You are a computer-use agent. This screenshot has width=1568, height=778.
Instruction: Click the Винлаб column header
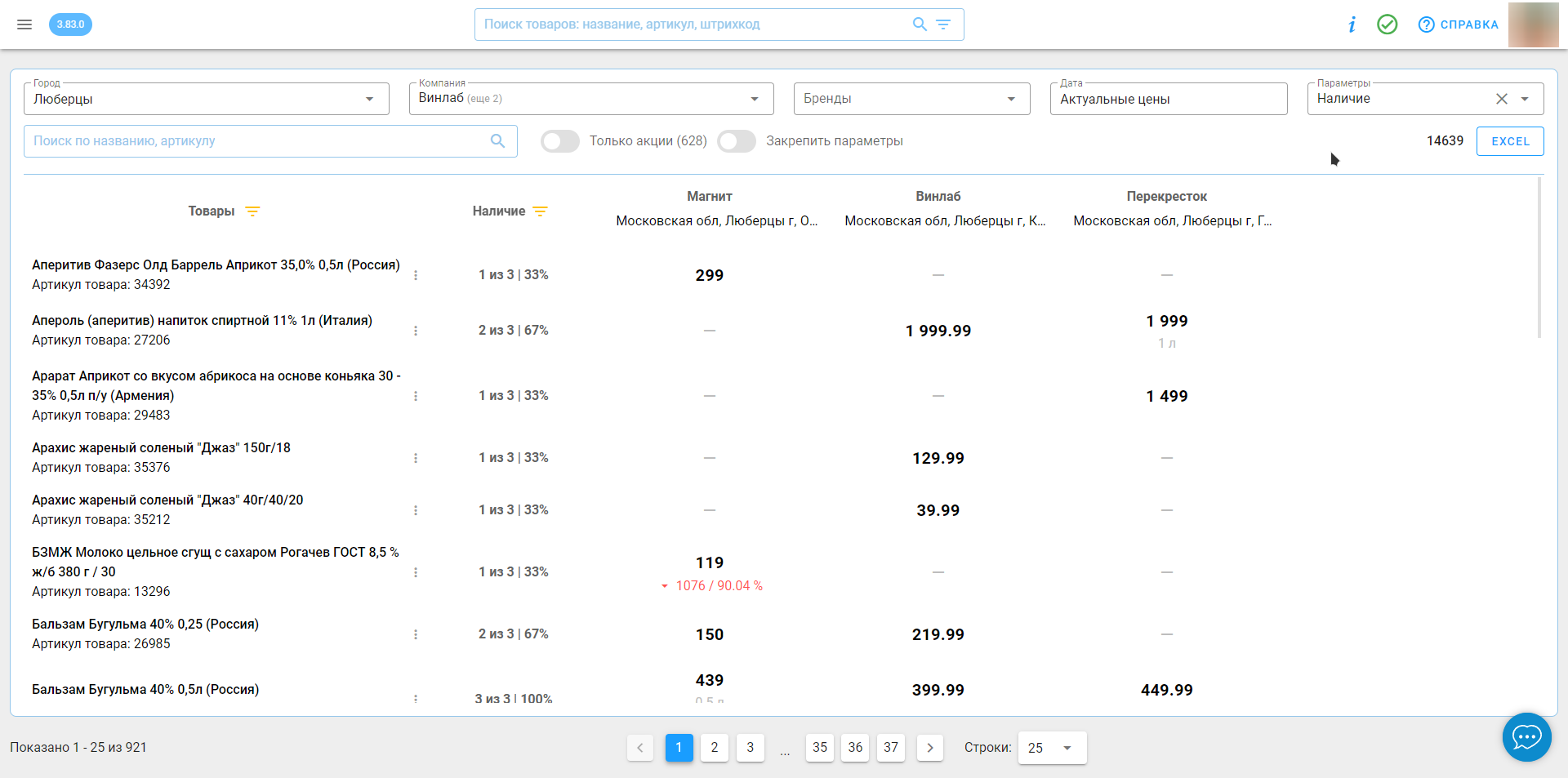[938, 197]
